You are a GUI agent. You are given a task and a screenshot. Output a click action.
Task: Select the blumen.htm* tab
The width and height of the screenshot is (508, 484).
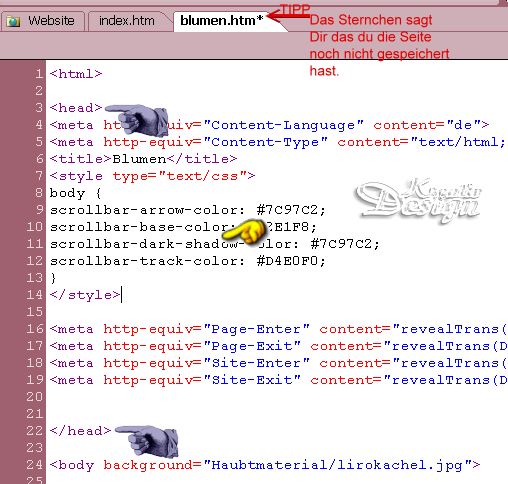point(222,21)
